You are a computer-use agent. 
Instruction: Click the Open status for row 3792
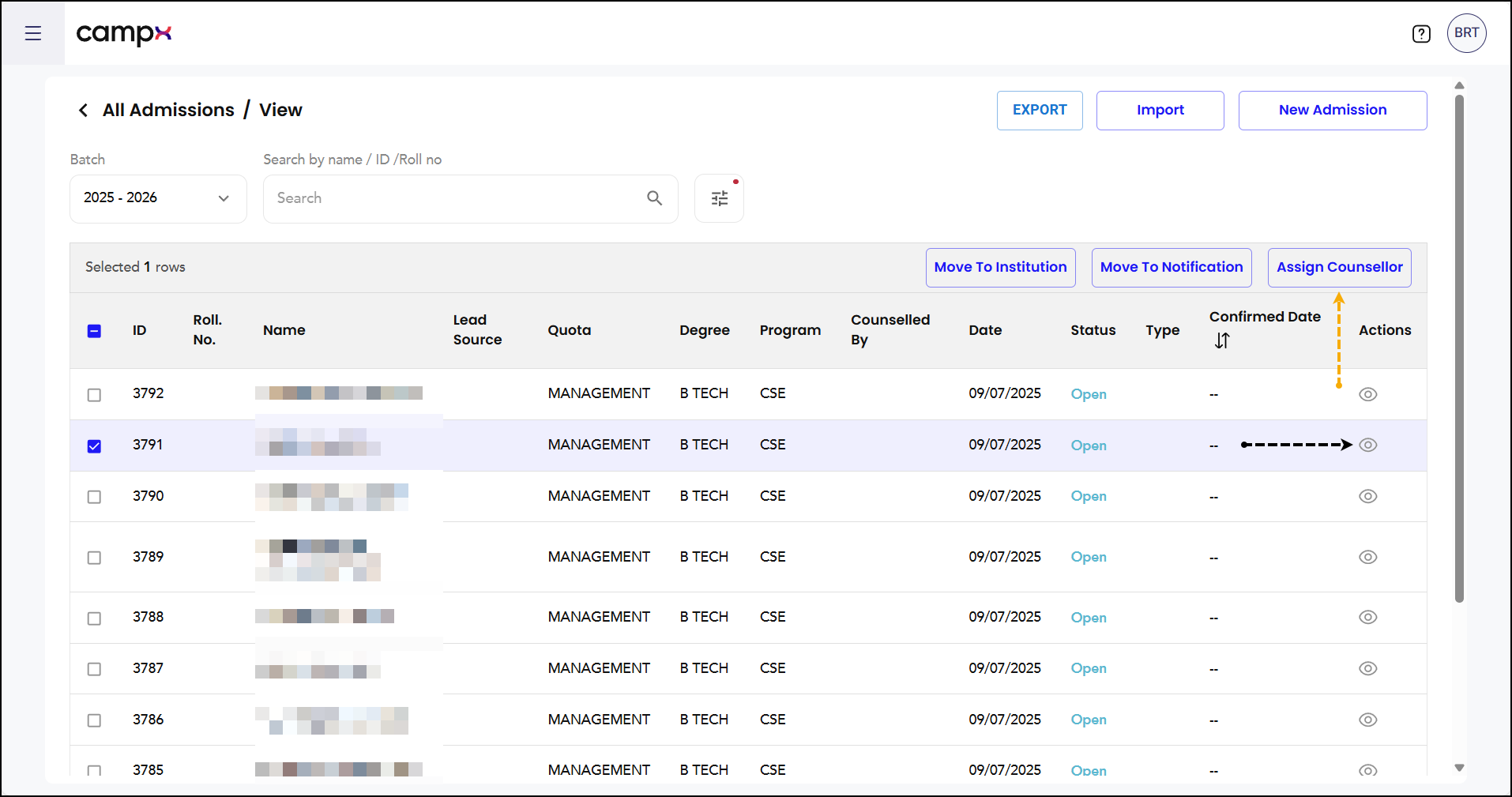[1089, 394]
